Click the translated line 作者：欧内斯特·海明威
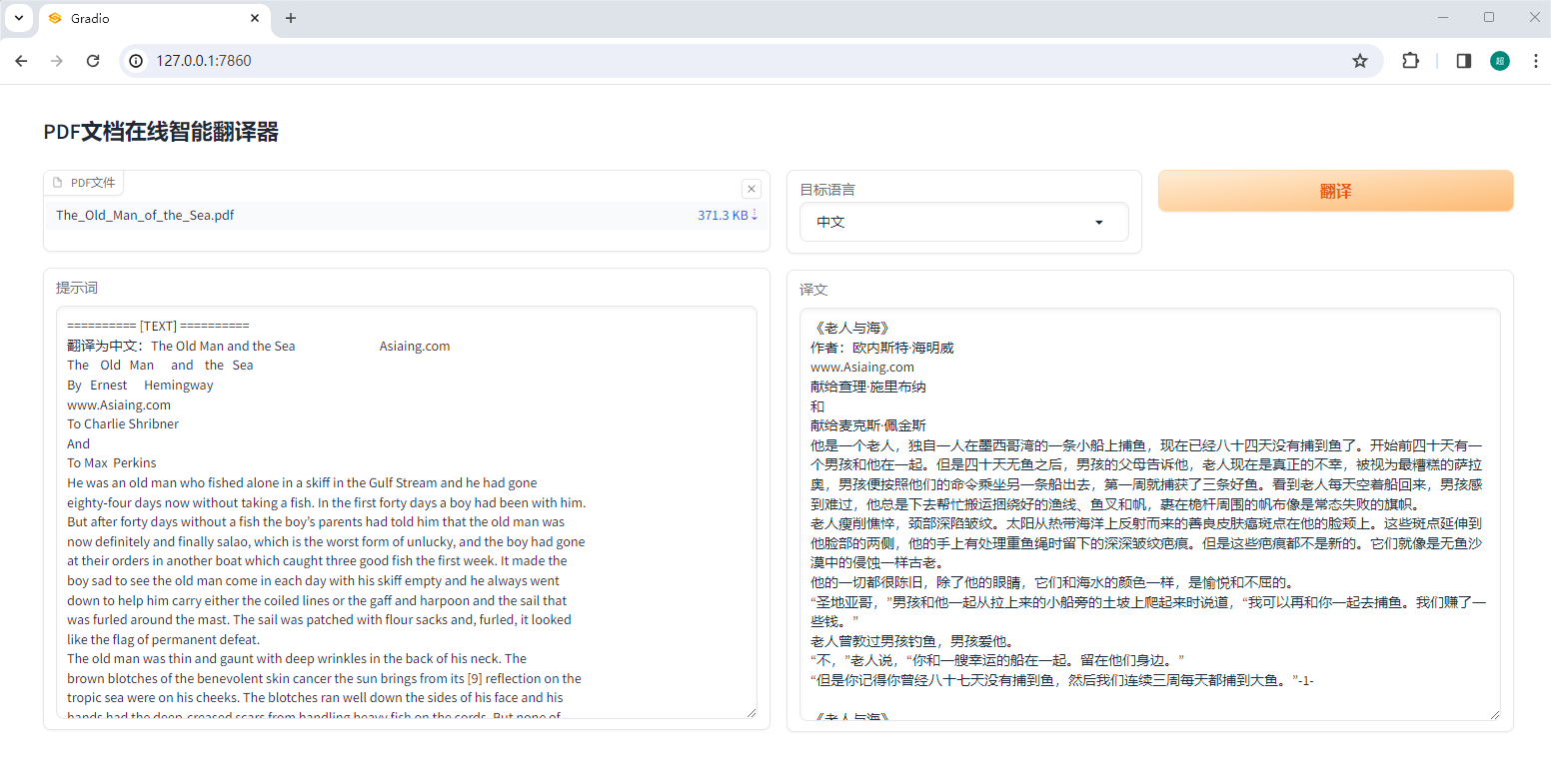1551x784 pixels. [882, 348]
